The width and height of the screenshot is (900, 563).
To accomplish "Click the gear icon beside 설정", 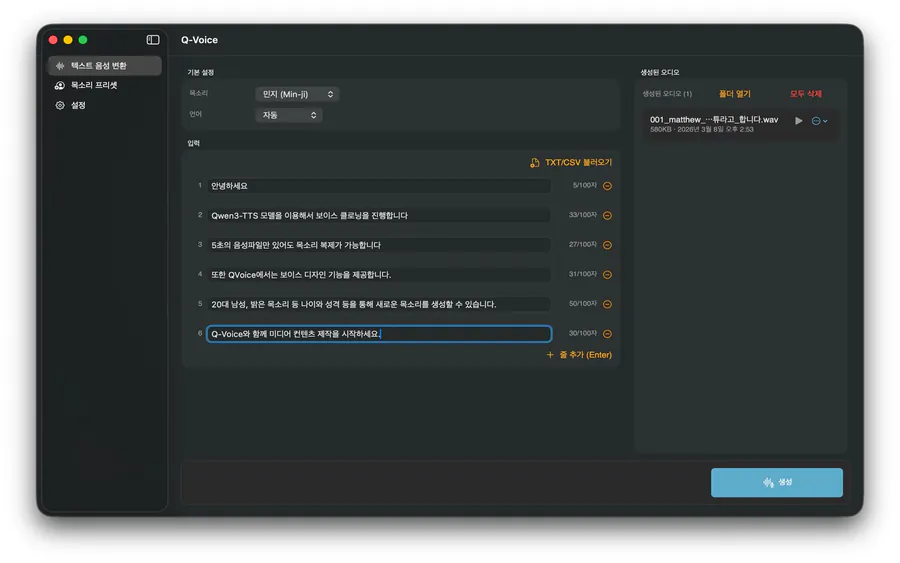I will point(60,105).
